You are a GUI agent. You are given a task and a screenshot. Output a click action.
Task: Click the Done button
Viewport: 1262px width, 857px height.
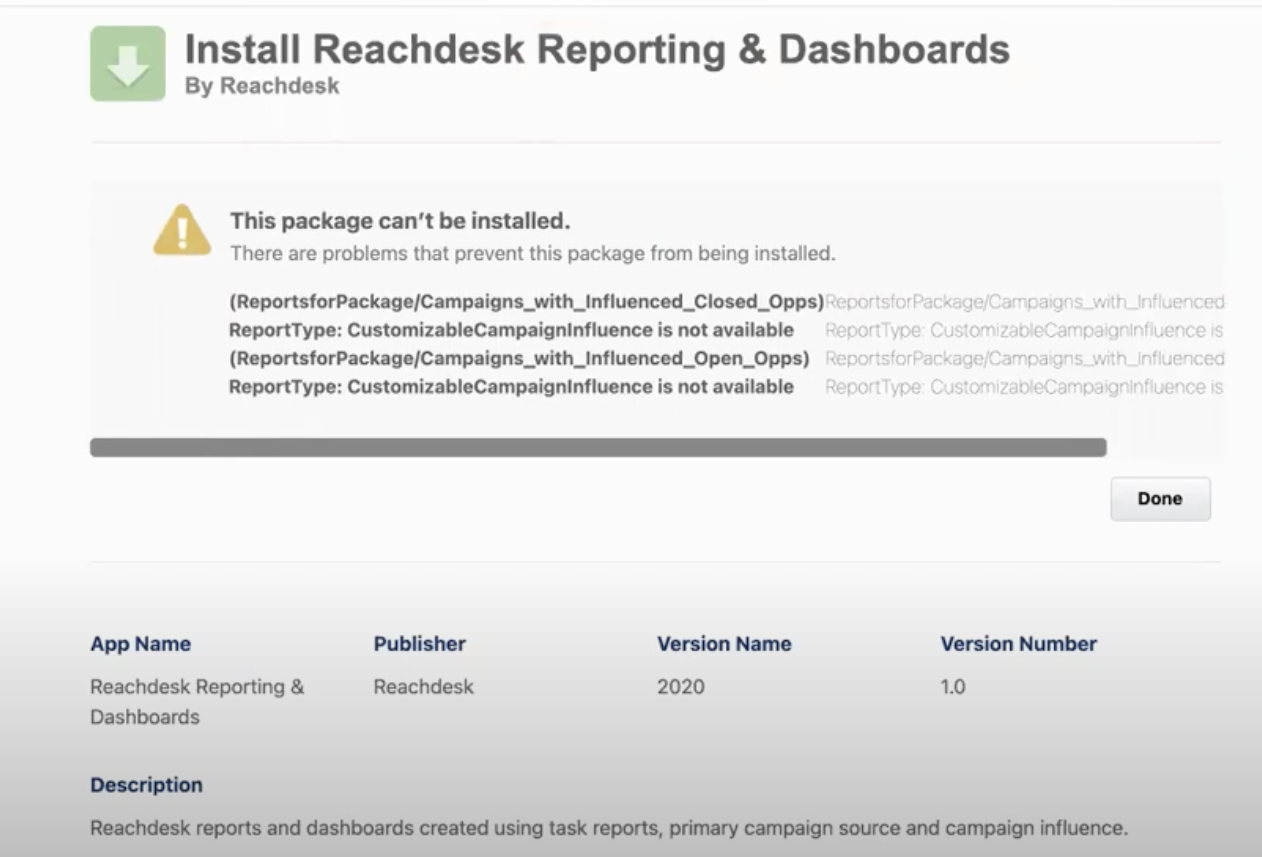pos(1159,497)
